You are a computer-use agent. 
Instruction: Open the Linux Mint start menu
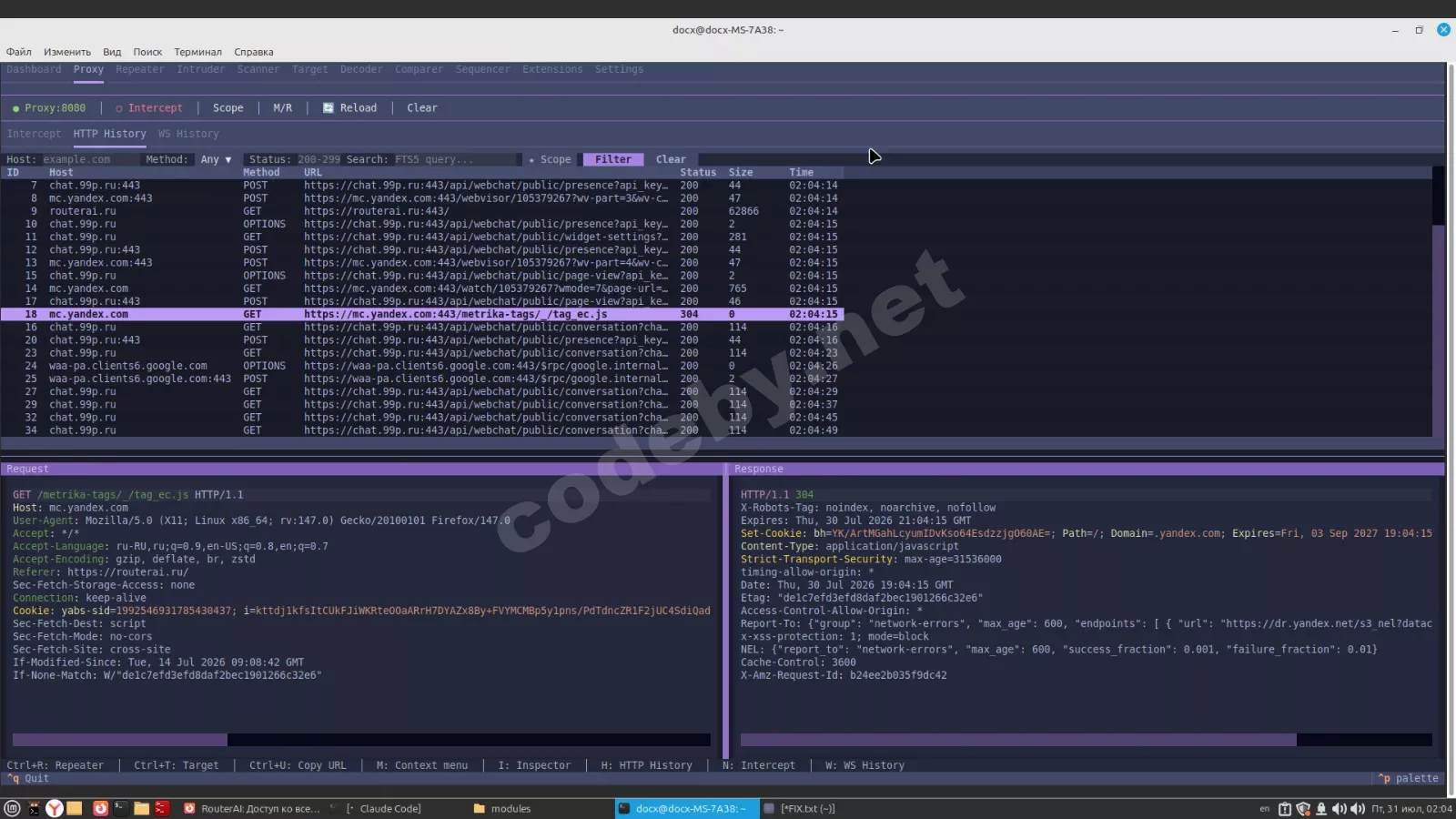coord(12,808)
